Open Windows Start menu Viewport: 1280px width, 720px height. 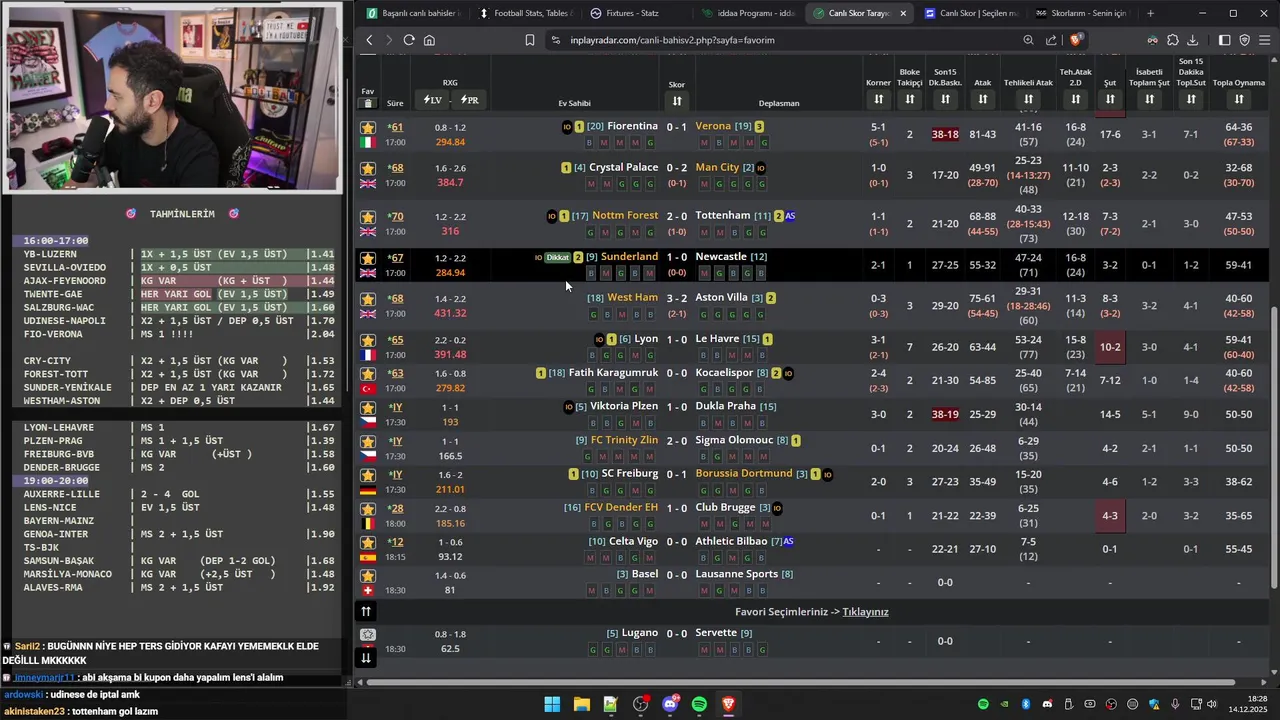tap(552, 704)
